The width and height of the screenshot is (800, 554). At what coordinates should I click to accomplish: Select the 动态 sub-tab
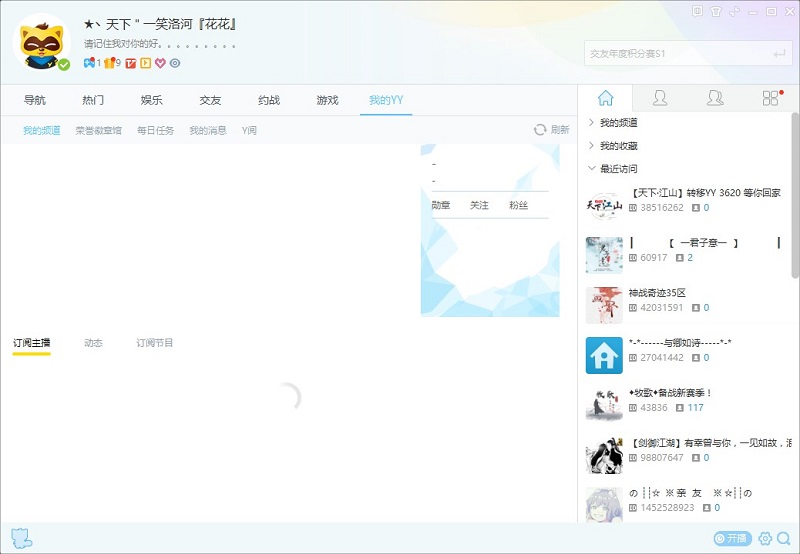(x=93, y=343)
